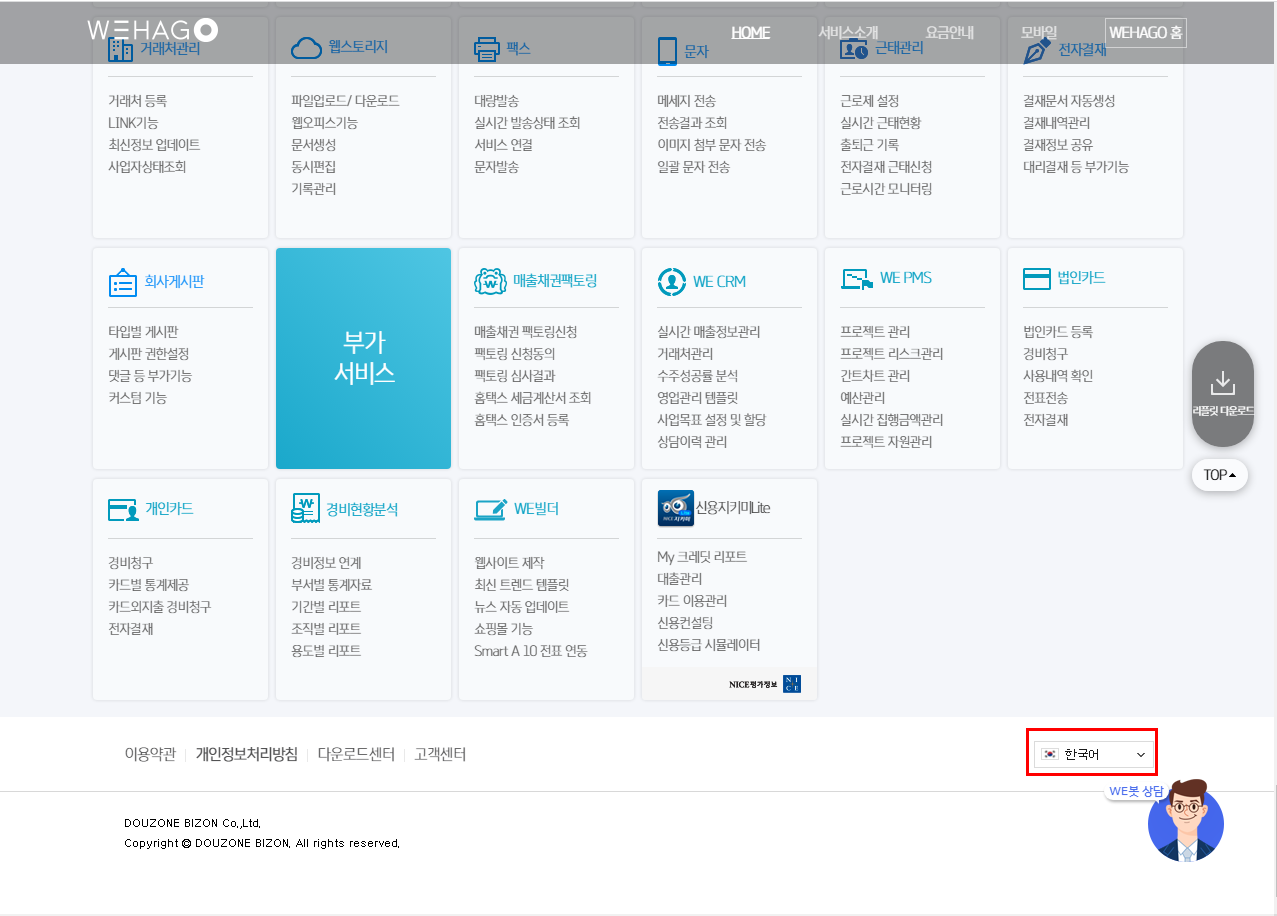Click the 회사게시판 bulletin board icon
The height and width of the screenshot is (916, 1277).
122,283
